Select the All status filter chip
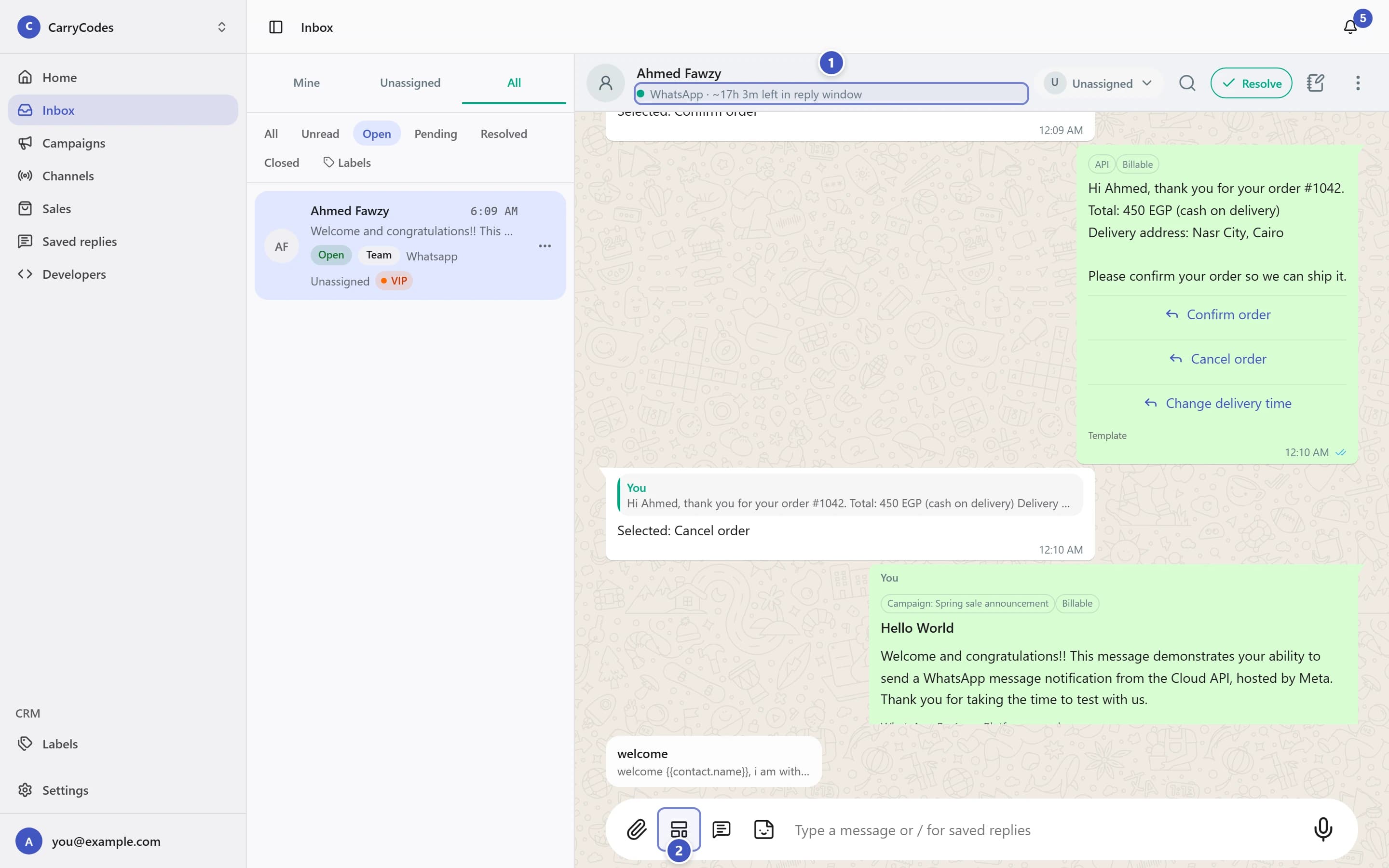 [271, 134]
